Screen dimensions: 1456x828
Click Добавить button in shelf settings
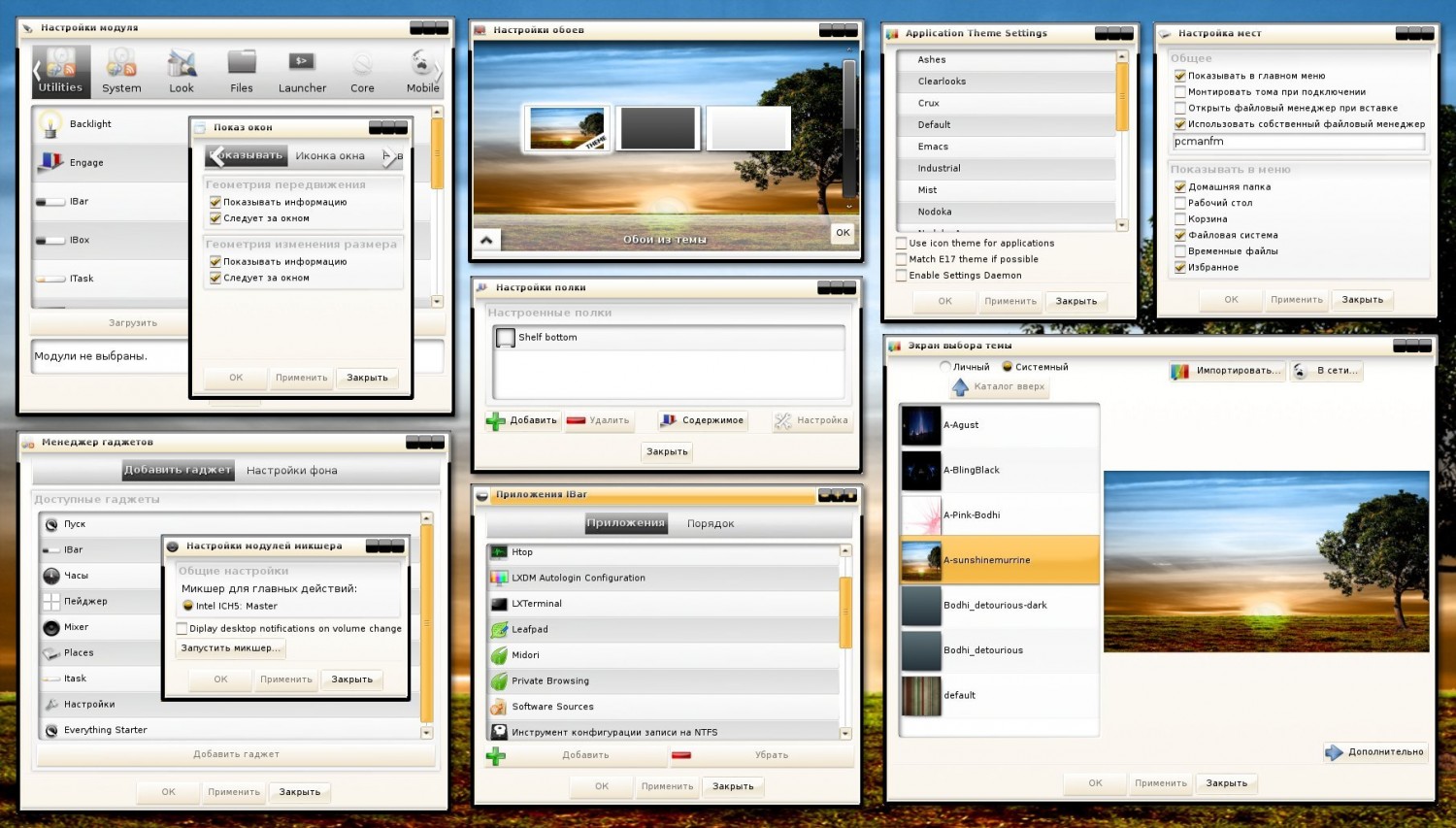tap(523, 421)
